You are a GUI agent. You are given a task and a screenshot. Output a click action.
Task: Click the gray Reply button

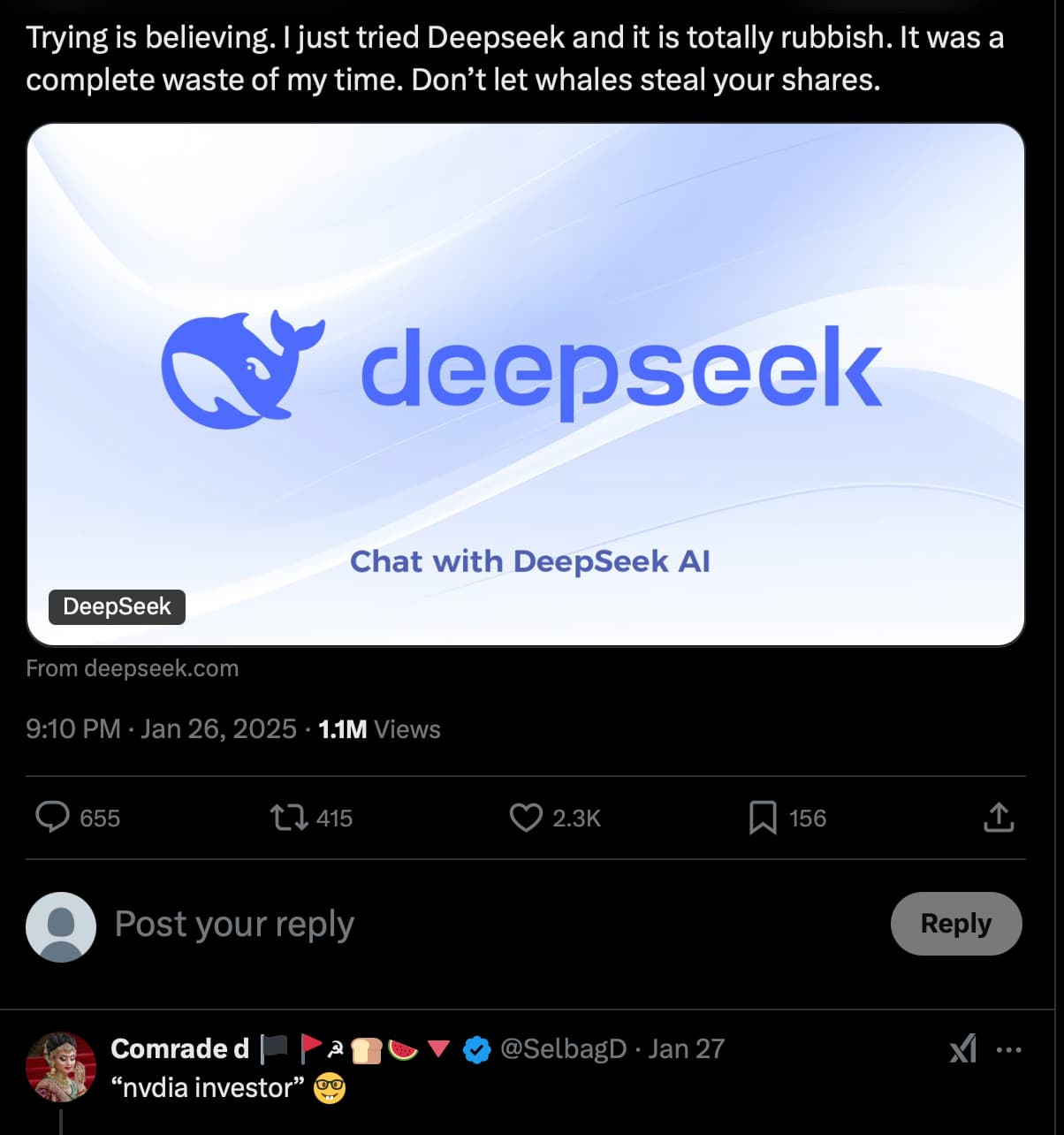[956, 924]
